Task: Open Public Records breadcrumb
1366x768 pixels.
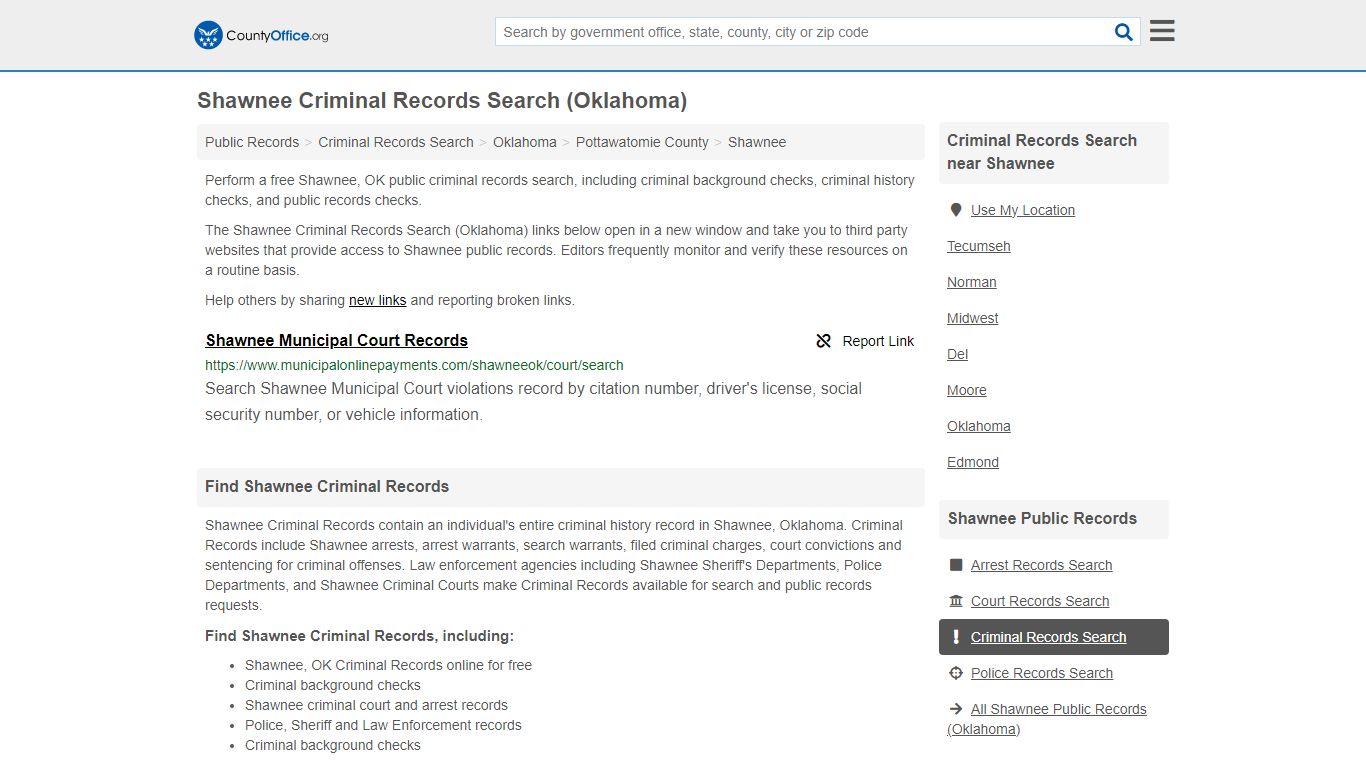Action: coord(252,142)
